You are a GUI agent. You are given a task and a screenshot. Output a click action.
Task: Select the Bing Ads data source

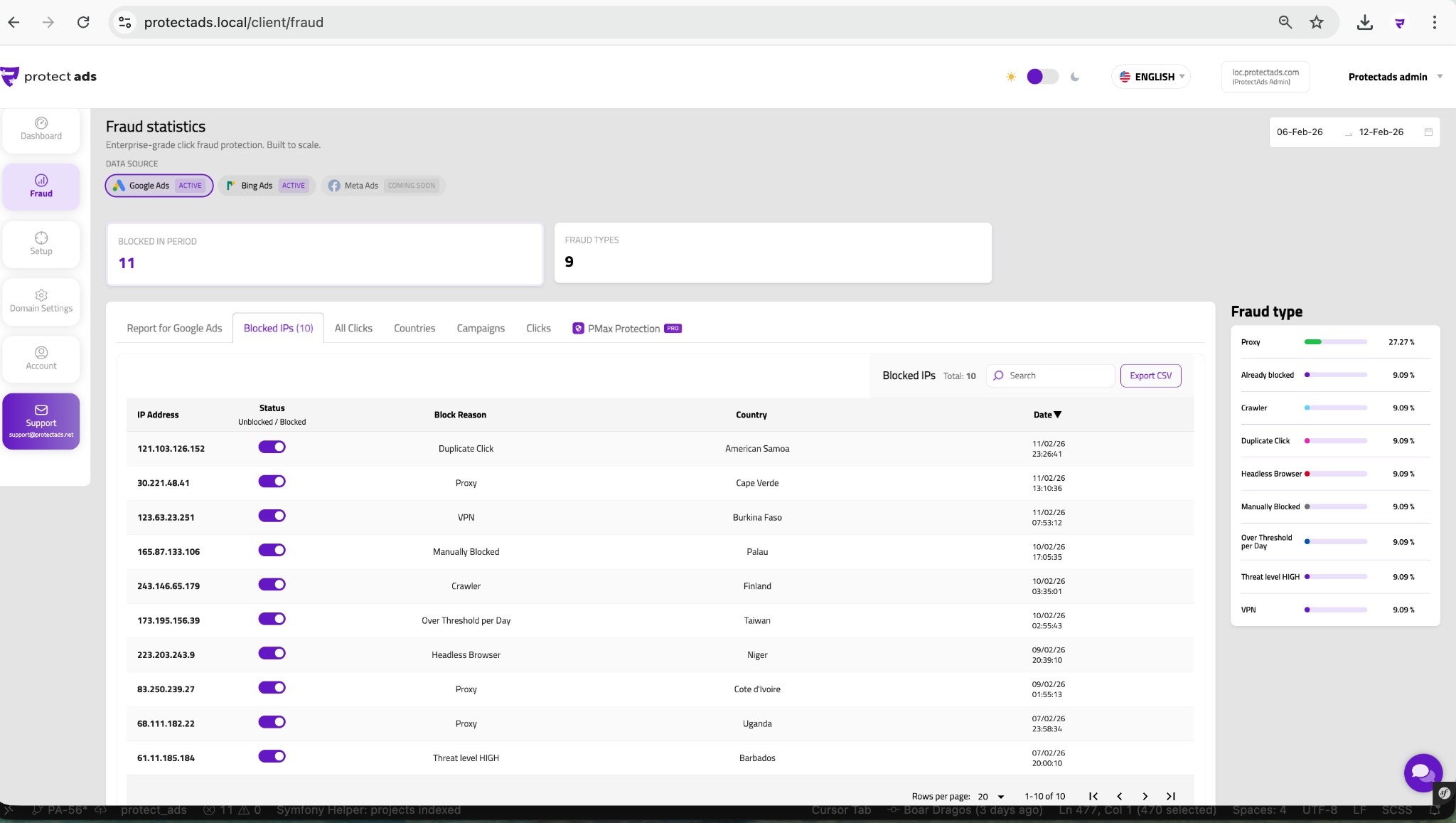click(267, 185)
